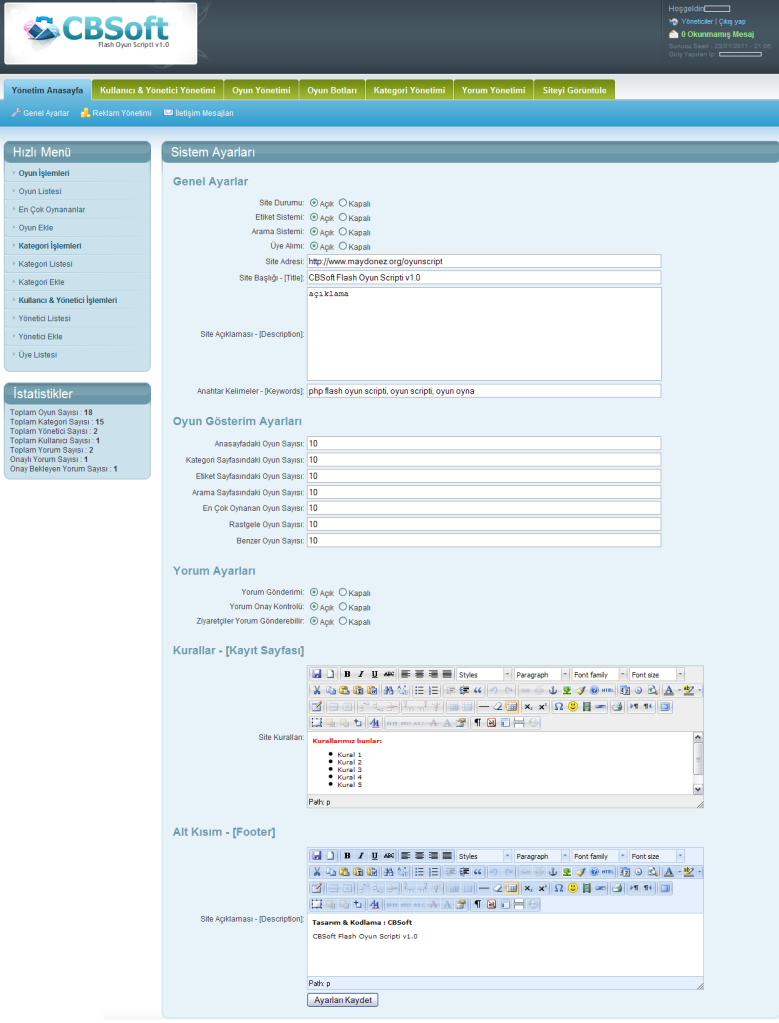This screenshot has width=779, height=1023.
Task: Click text color icon in Site Kuralları editor
Action: click(x=669, y=690)
